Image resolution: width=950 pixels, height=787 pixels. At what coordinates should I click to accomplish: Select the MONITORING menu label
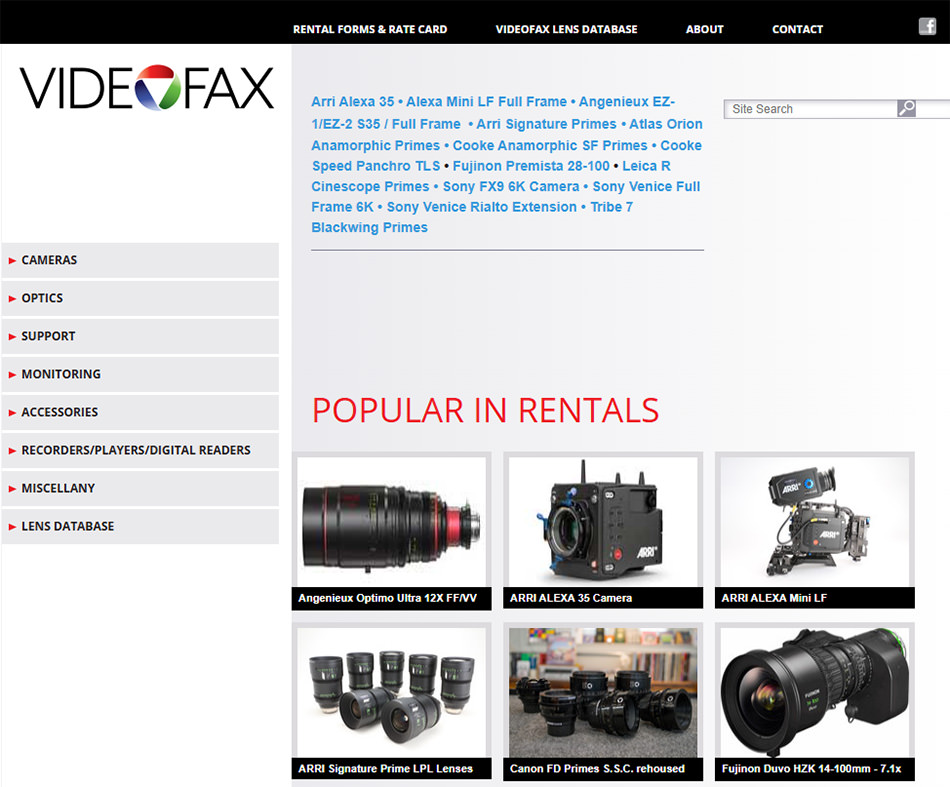(x=61, y=374)
